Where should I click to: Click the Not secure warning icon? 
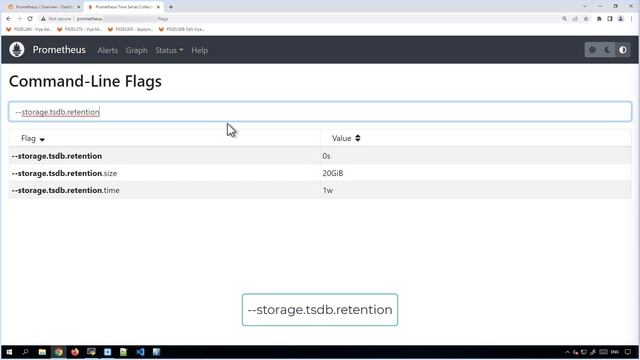tap(43, 19)
